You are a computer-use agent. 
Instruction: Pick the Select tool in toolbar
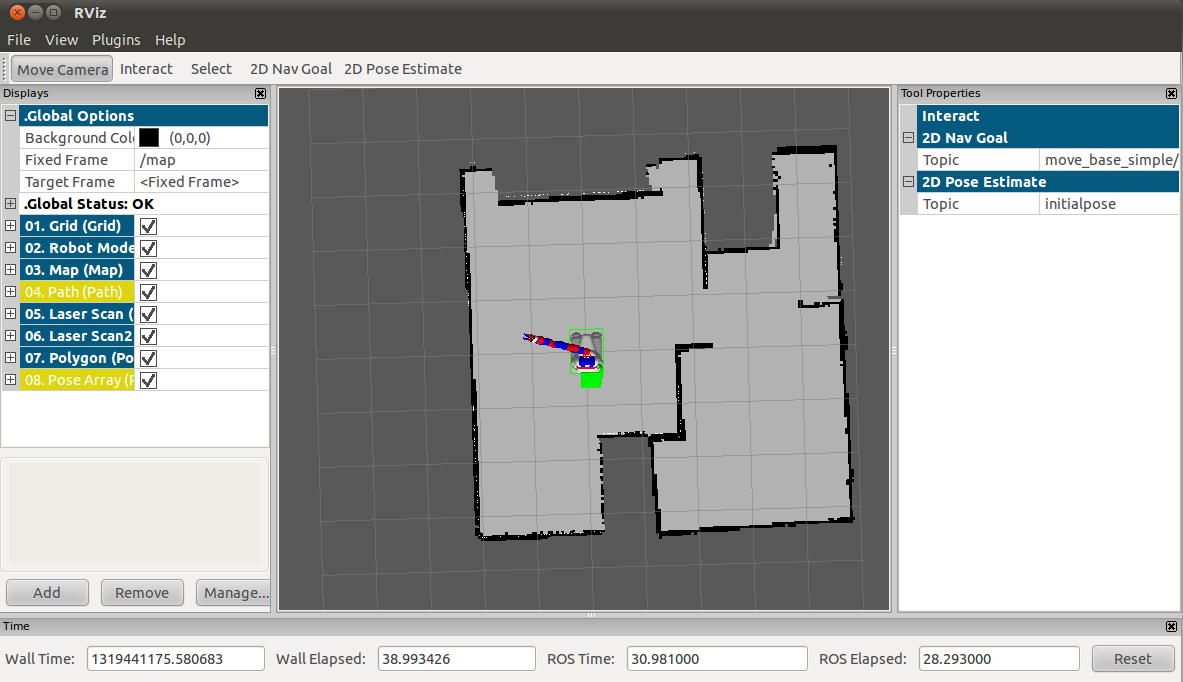coord(211,69)
